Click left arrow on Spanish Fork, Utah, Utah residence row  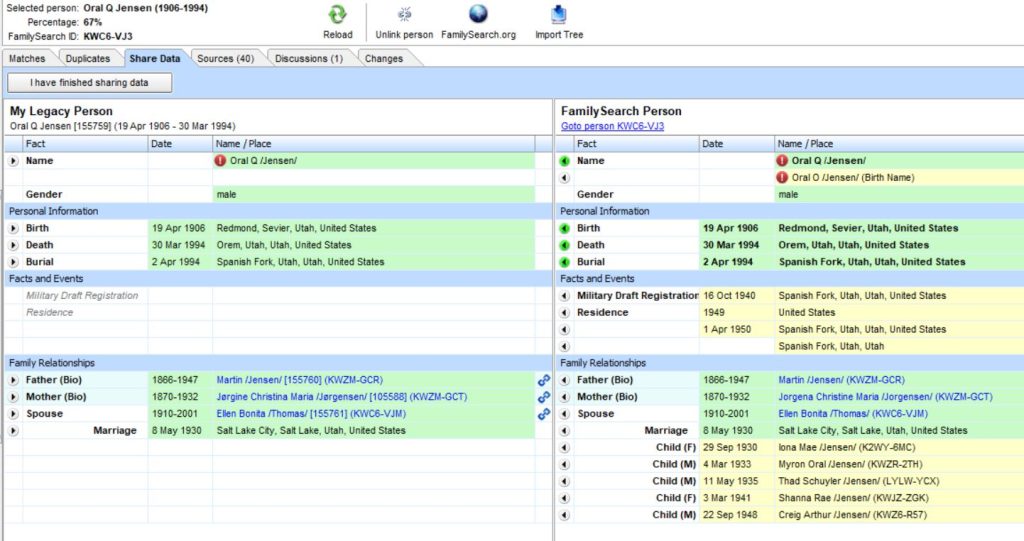click(x=565, y=346)
